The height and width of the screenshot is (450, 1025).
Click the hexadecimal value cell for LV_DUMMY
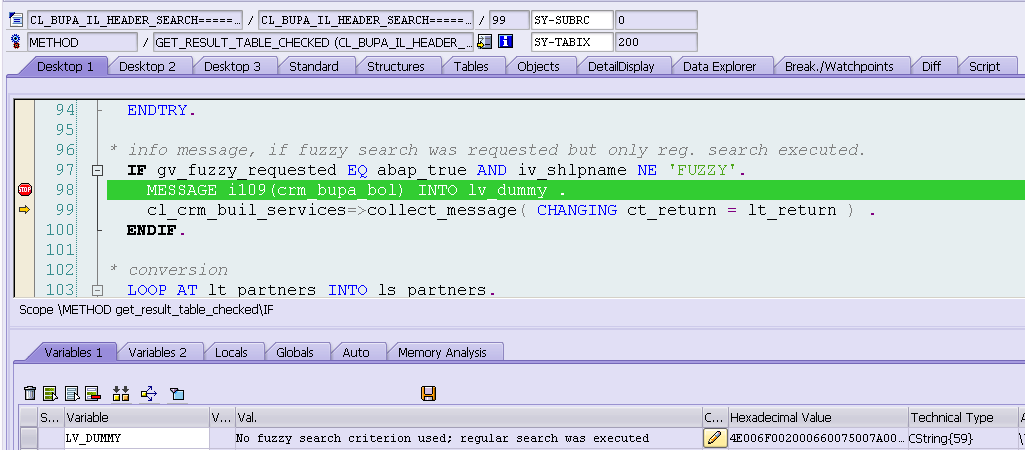(x=818, y=438)
